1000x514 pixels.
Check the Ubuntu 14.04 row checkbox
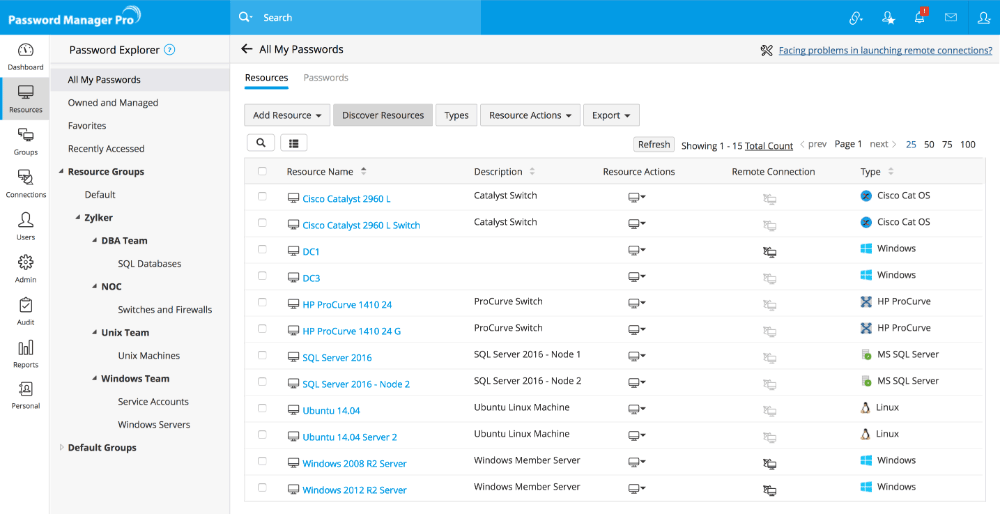click(x=262, y=408)
